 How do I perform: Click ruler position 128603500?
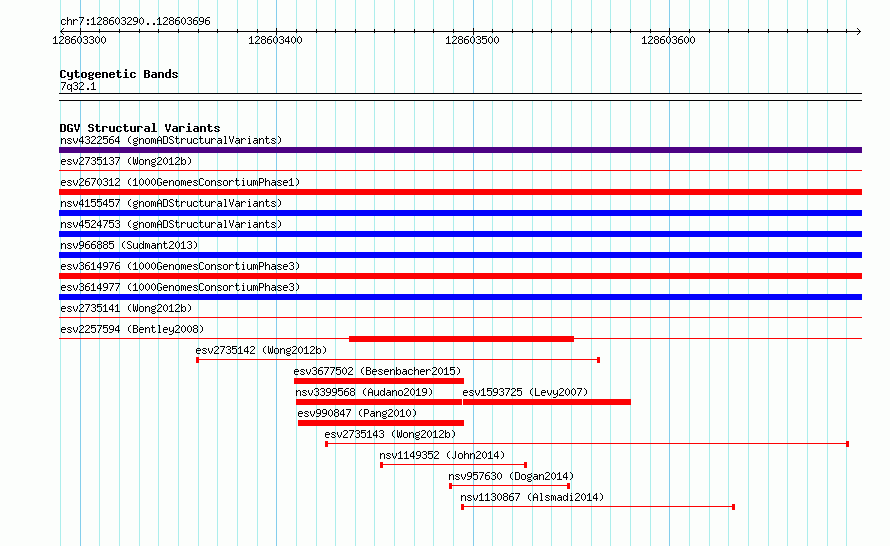point(472,40)
